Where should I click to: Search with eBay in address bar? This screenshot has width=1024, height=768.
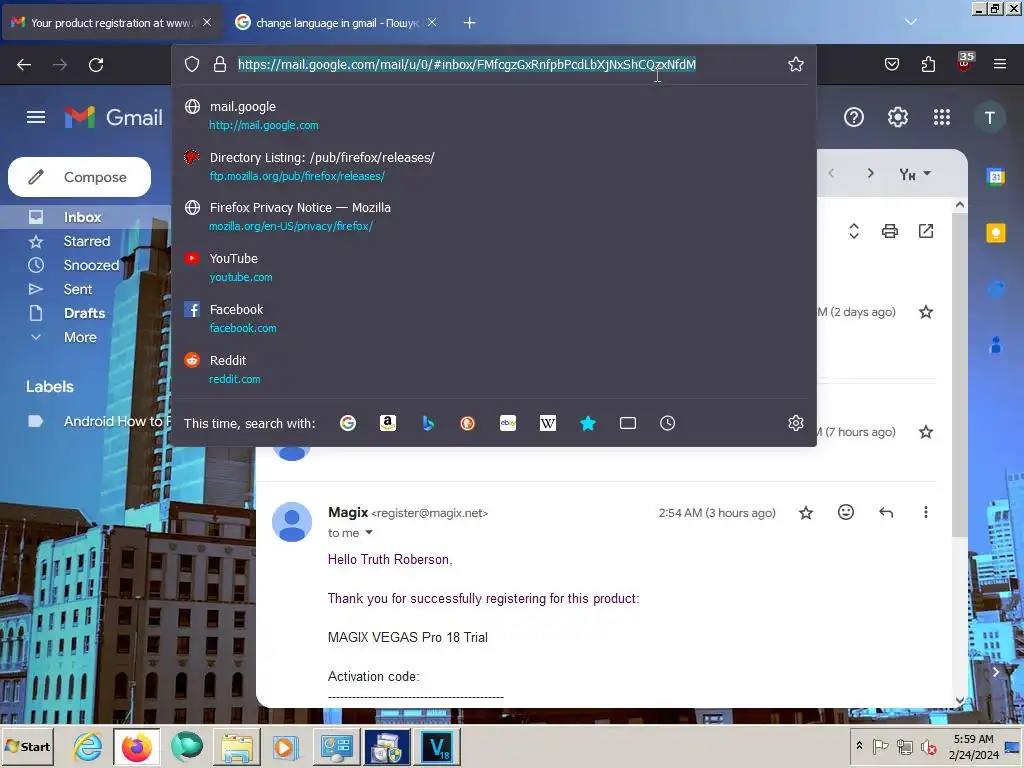pyautogui.click(x=507, y=423)
